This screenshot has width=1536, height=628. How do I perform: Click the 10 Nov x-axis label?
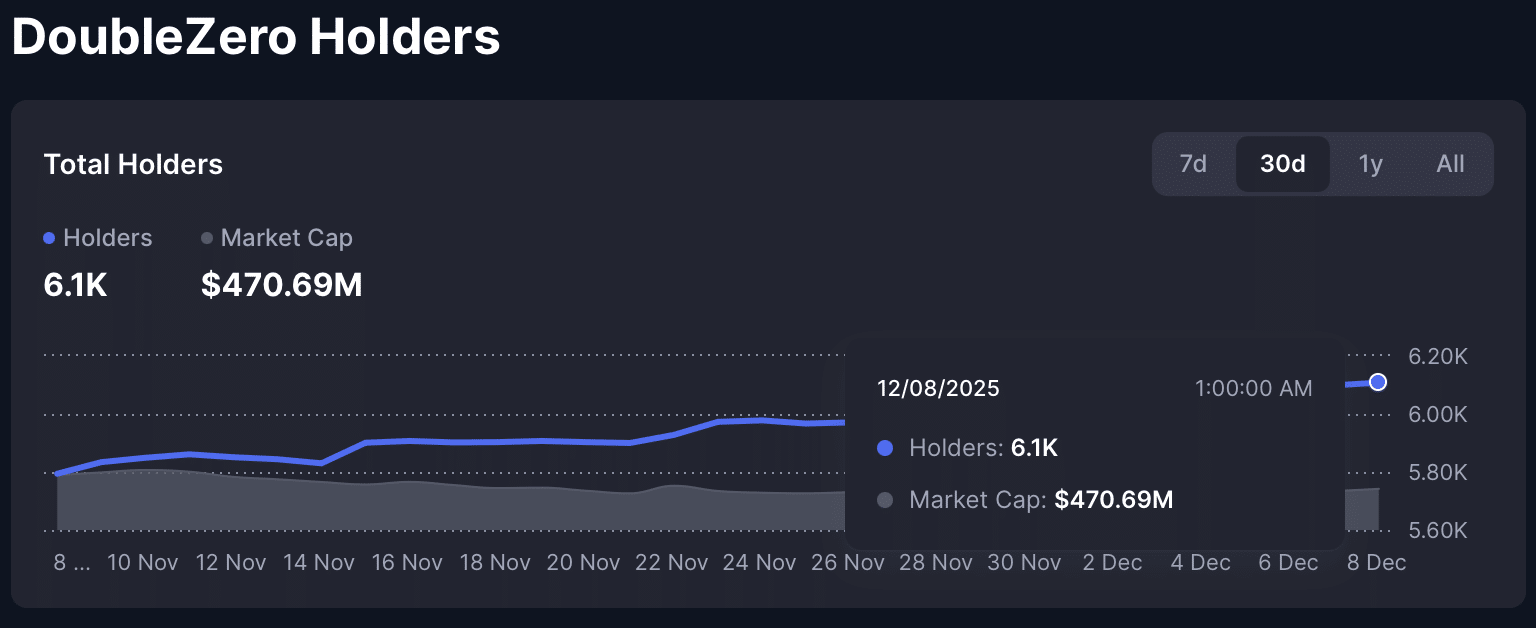point(142,562)
